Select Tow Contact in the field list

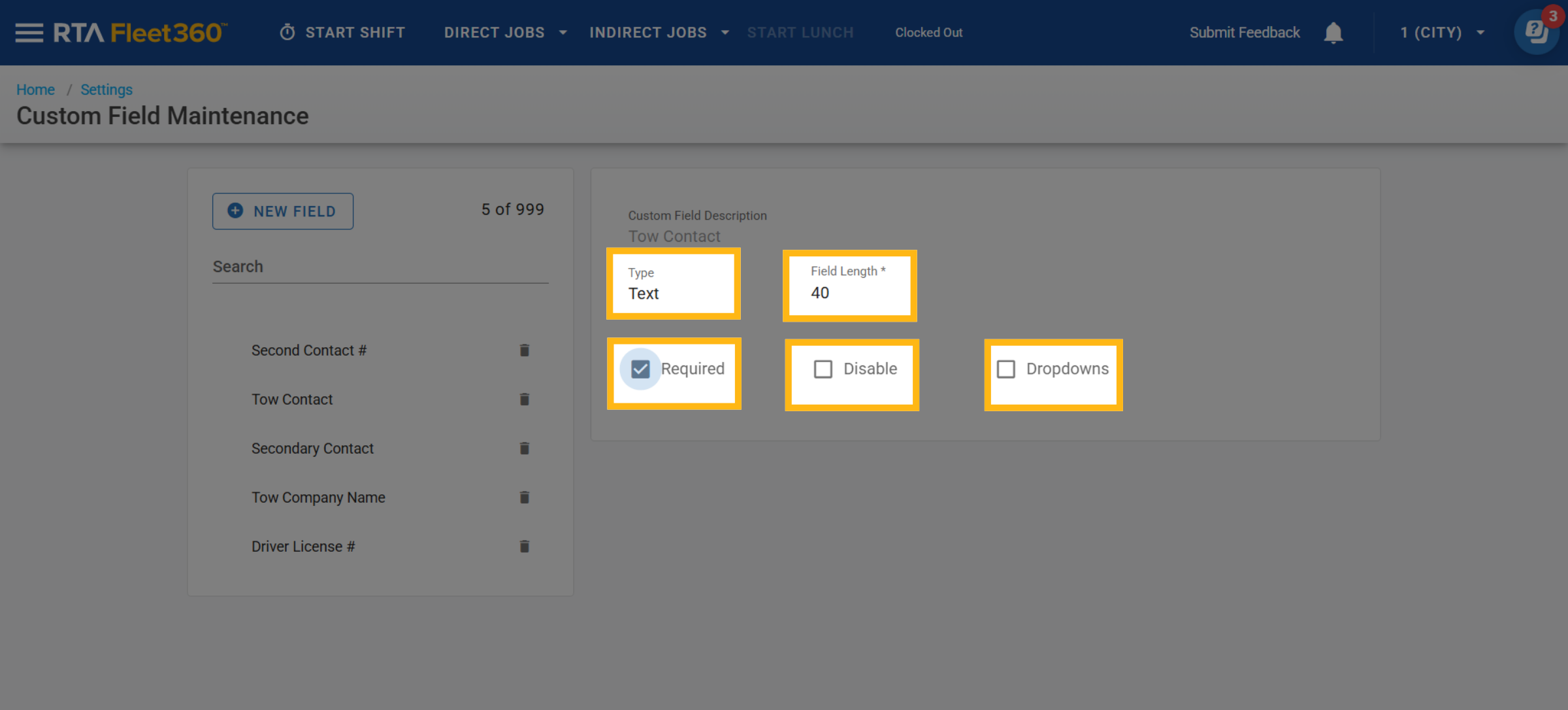(x=292, y=399)
